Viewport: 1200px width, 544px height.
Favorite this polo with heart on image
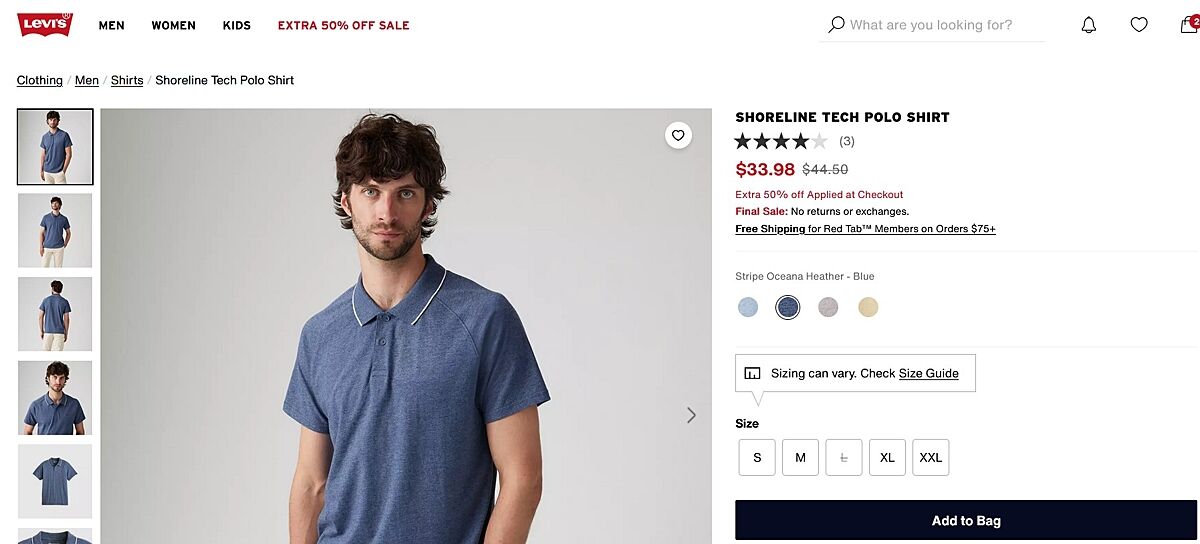tap(679, 135)
